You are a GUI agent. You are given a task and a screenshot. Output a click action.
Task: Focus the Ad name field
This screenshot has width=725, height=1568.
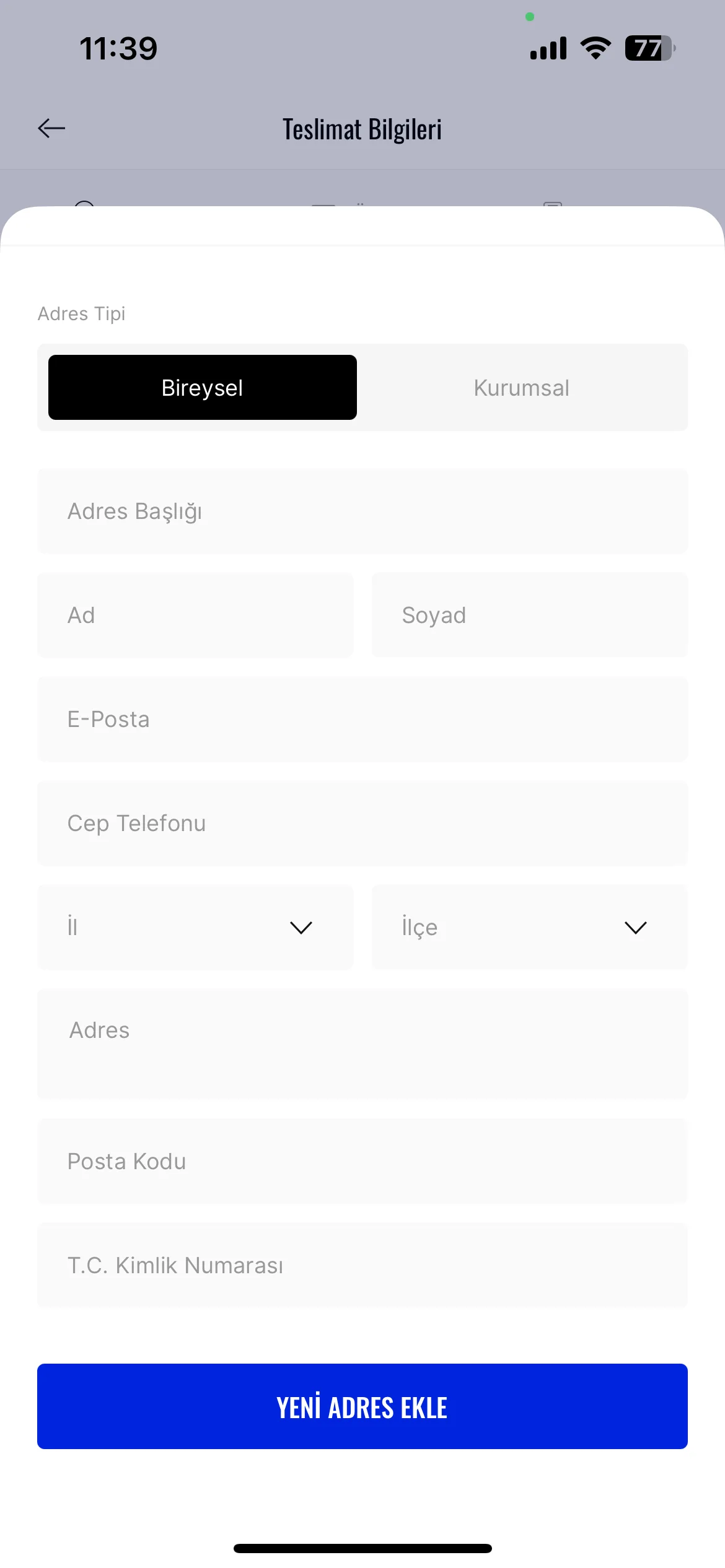click(195, 615)
